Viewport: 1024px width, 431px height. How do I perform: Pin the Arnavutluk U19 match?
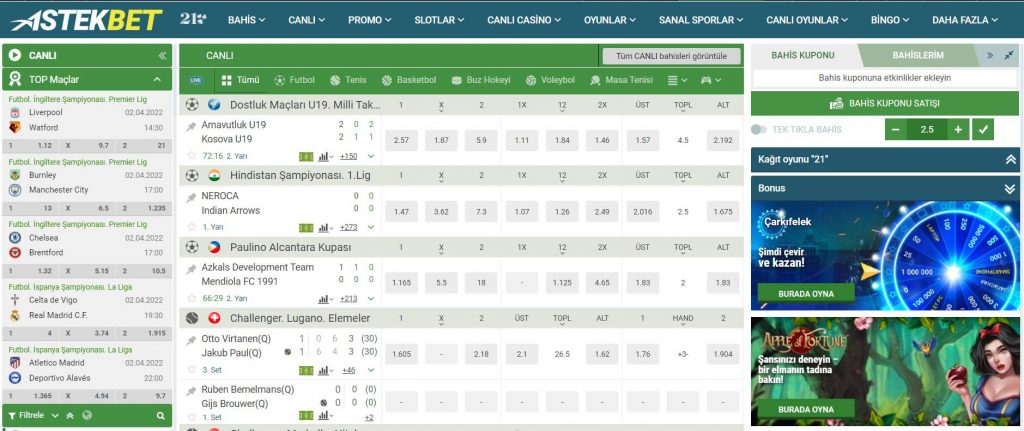pyautogui.click(x=191, y=127)
